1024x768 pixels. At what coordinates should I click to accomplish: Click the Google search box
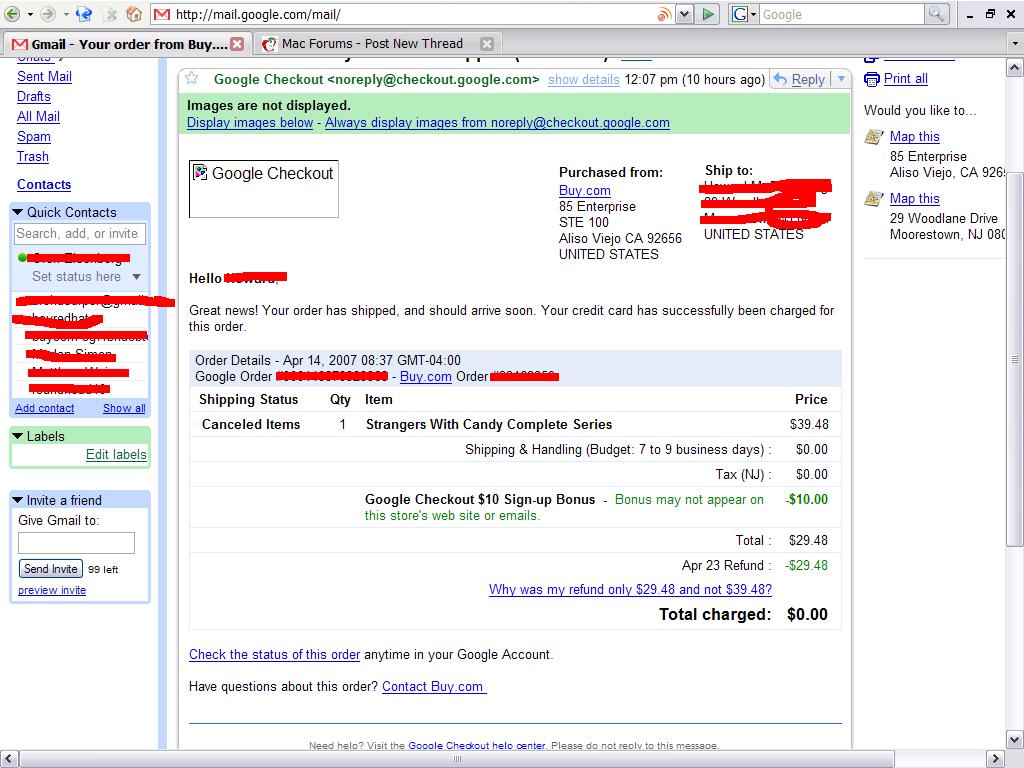(841, 14)
